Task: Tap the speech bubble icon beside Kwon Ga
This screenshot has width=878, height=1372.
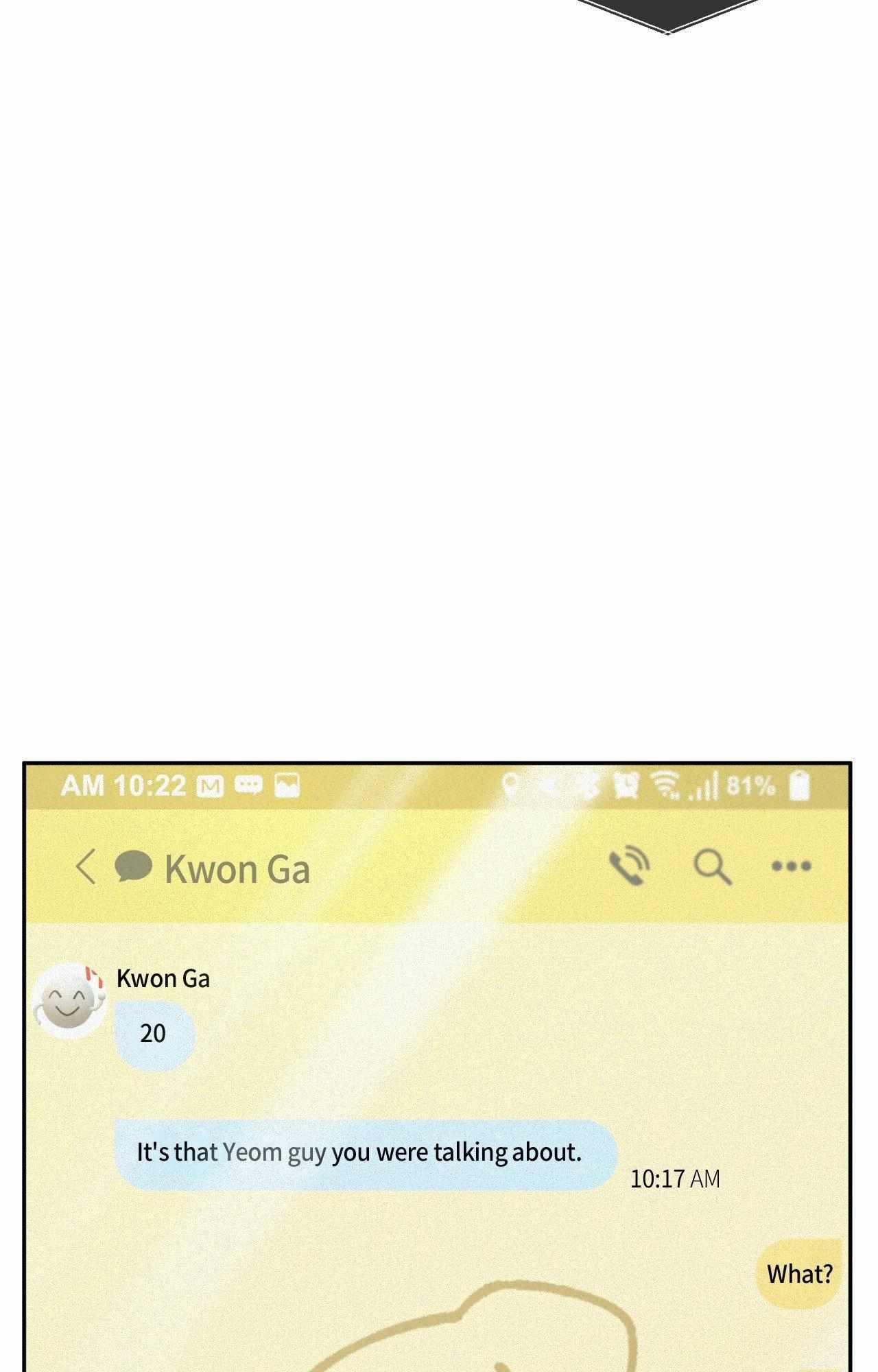Action: 133,866
